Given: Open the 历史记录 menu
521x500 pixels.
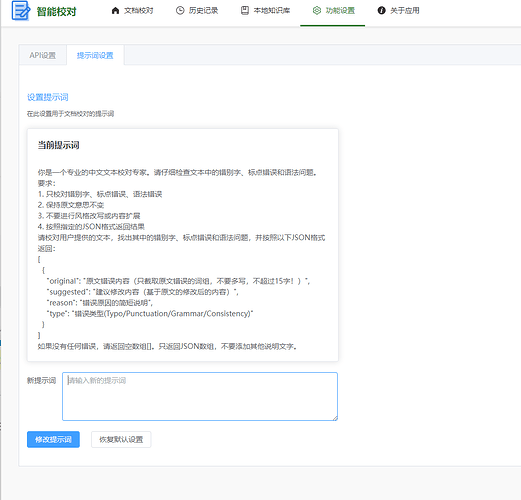Looking at the screenshot, I should (197, 11).
